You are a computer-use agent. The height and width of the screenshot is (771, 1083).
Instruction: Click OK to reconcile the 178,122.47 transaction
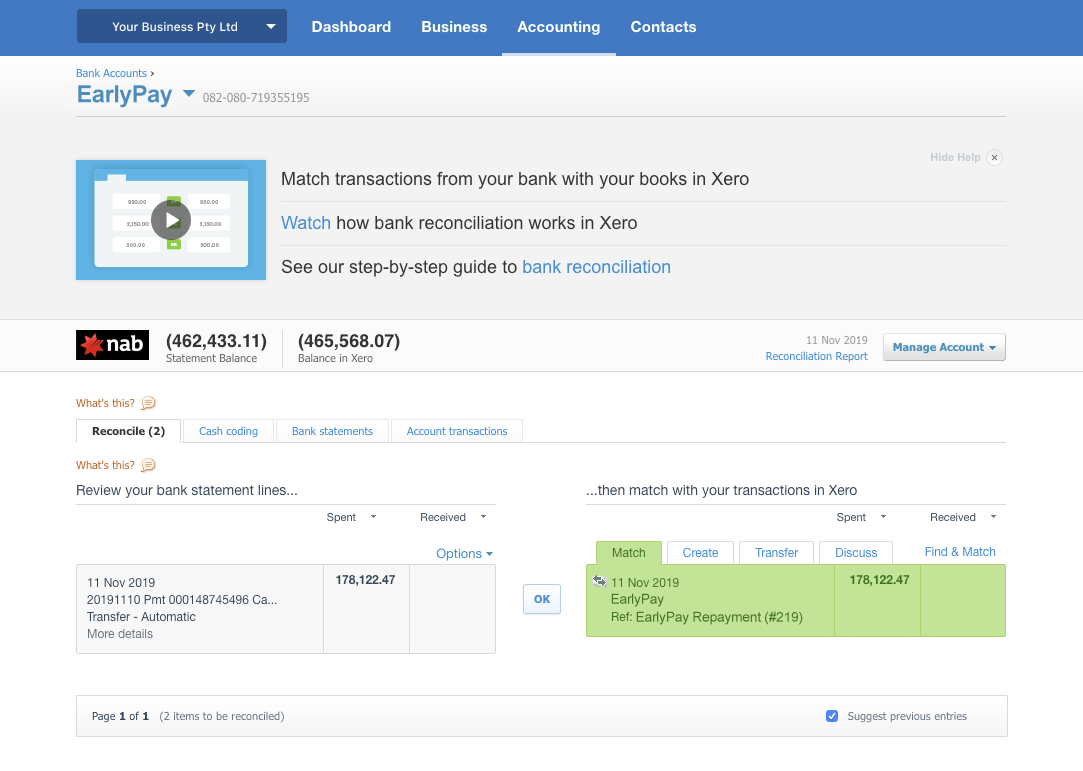pyautogui.click(x=542, y=599)
